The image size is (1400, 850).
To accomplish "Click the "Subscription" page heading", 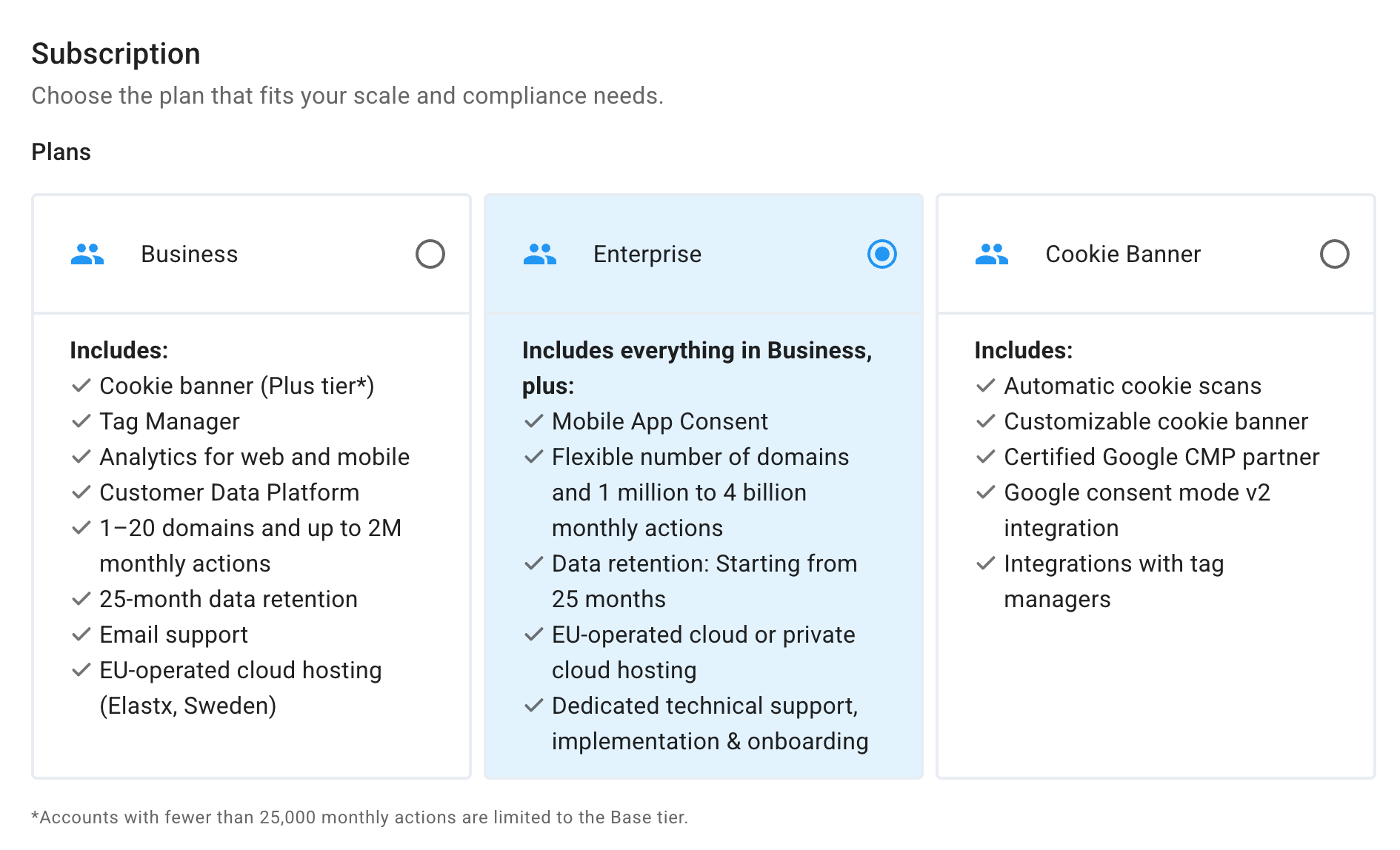I will click(x=116, y=54).
